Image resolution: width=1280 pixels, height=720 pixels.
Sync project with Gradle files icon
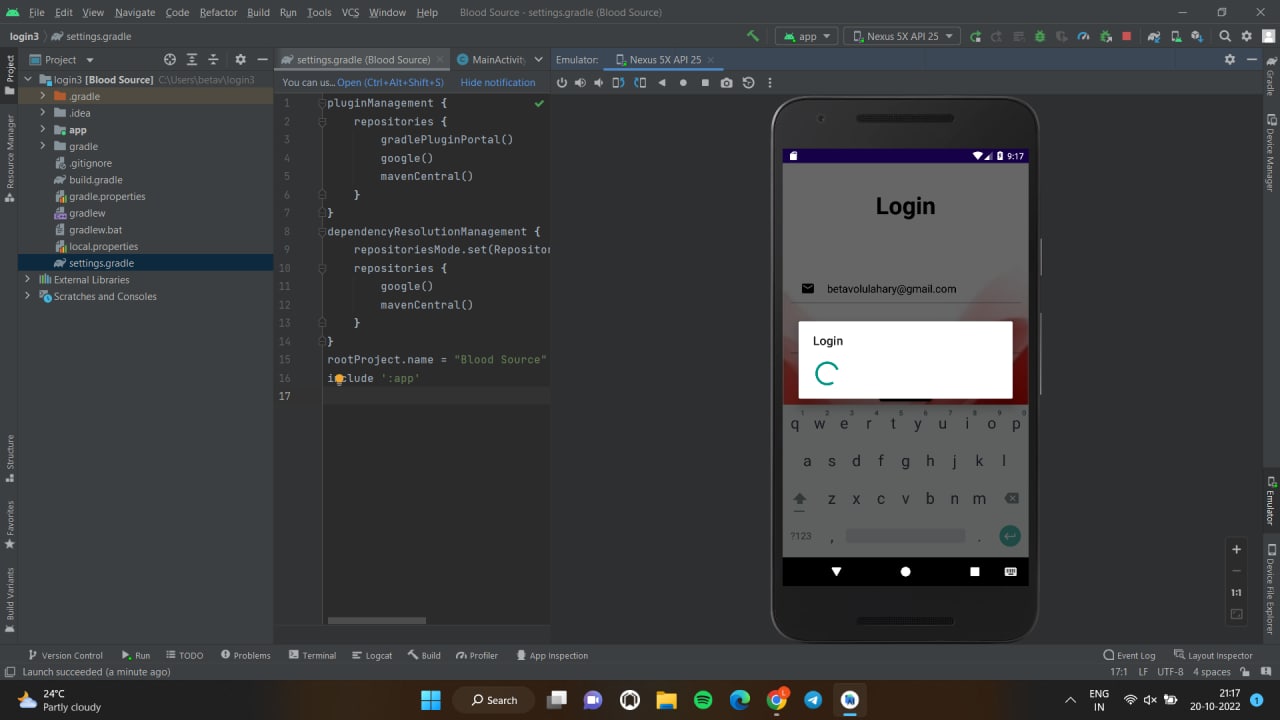(x=1154, y=36)
